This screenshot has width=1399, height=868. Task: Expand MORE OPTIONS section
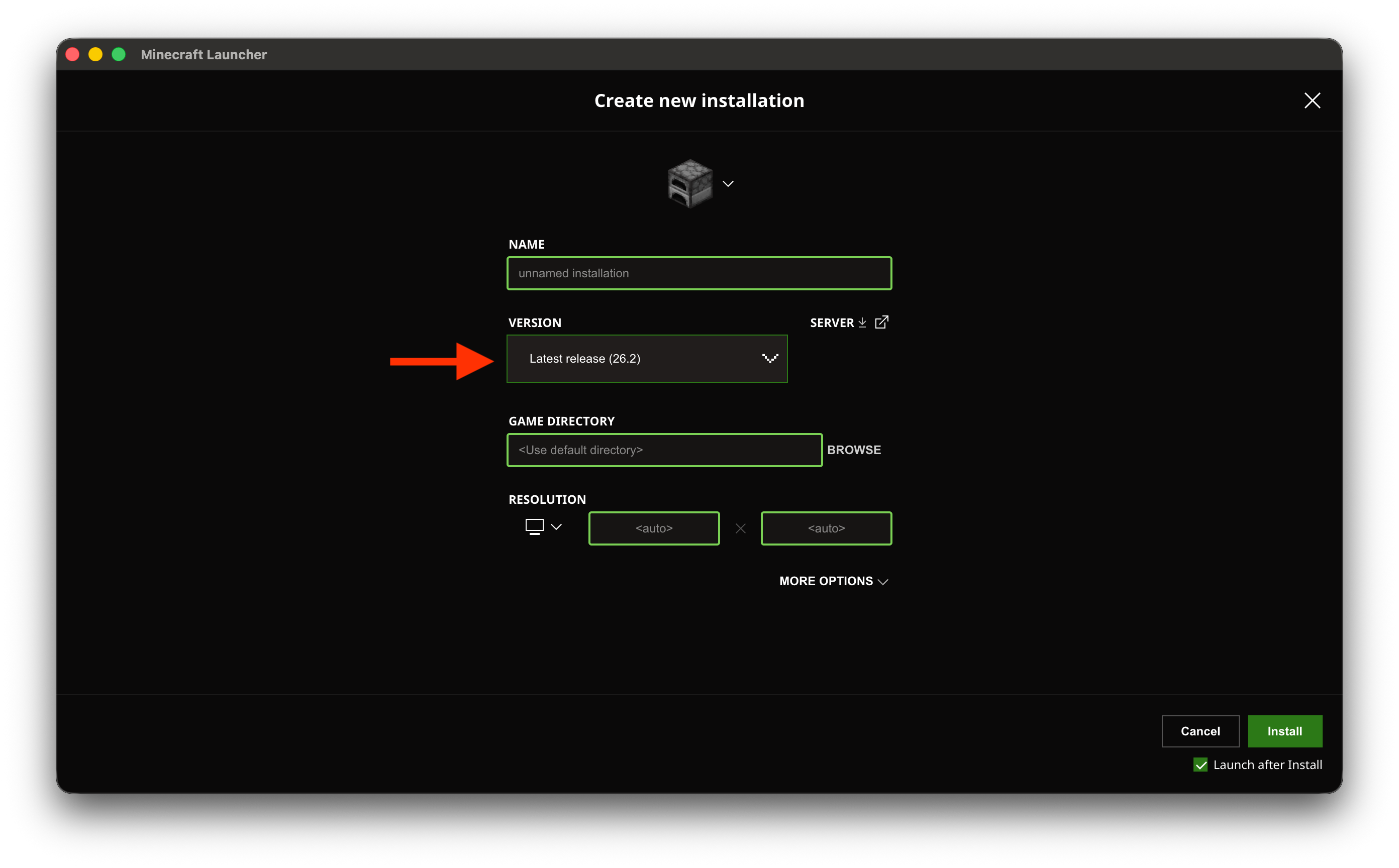pyautogui.click(x=833, y=581)
